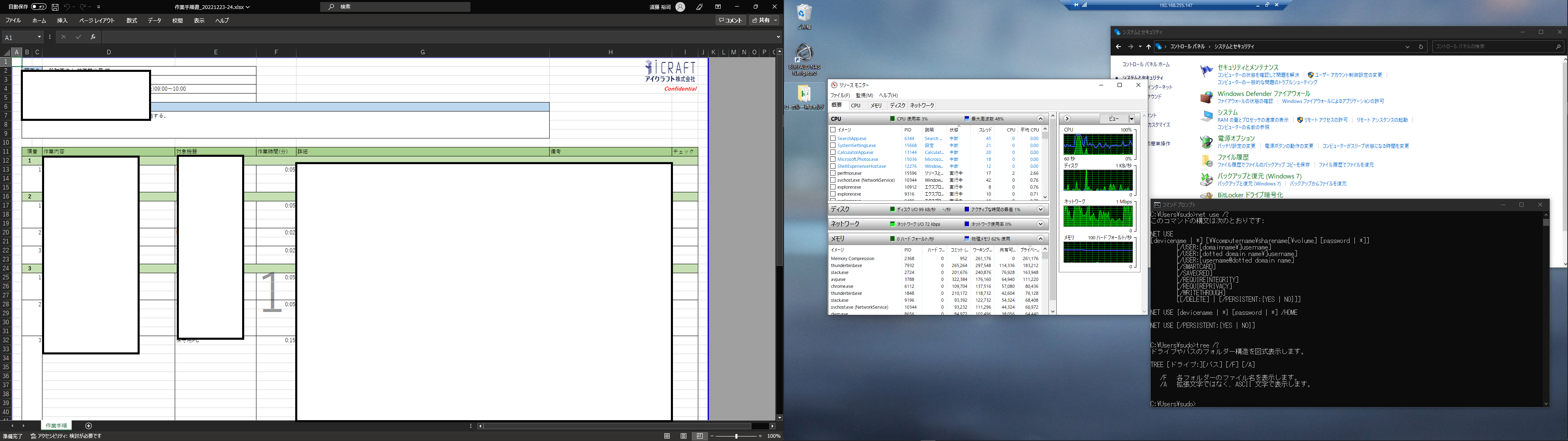Viewport: 1568px width, 441px height.
Task: Click the Control Panel refresh icon
Action: pos(1421,47)
